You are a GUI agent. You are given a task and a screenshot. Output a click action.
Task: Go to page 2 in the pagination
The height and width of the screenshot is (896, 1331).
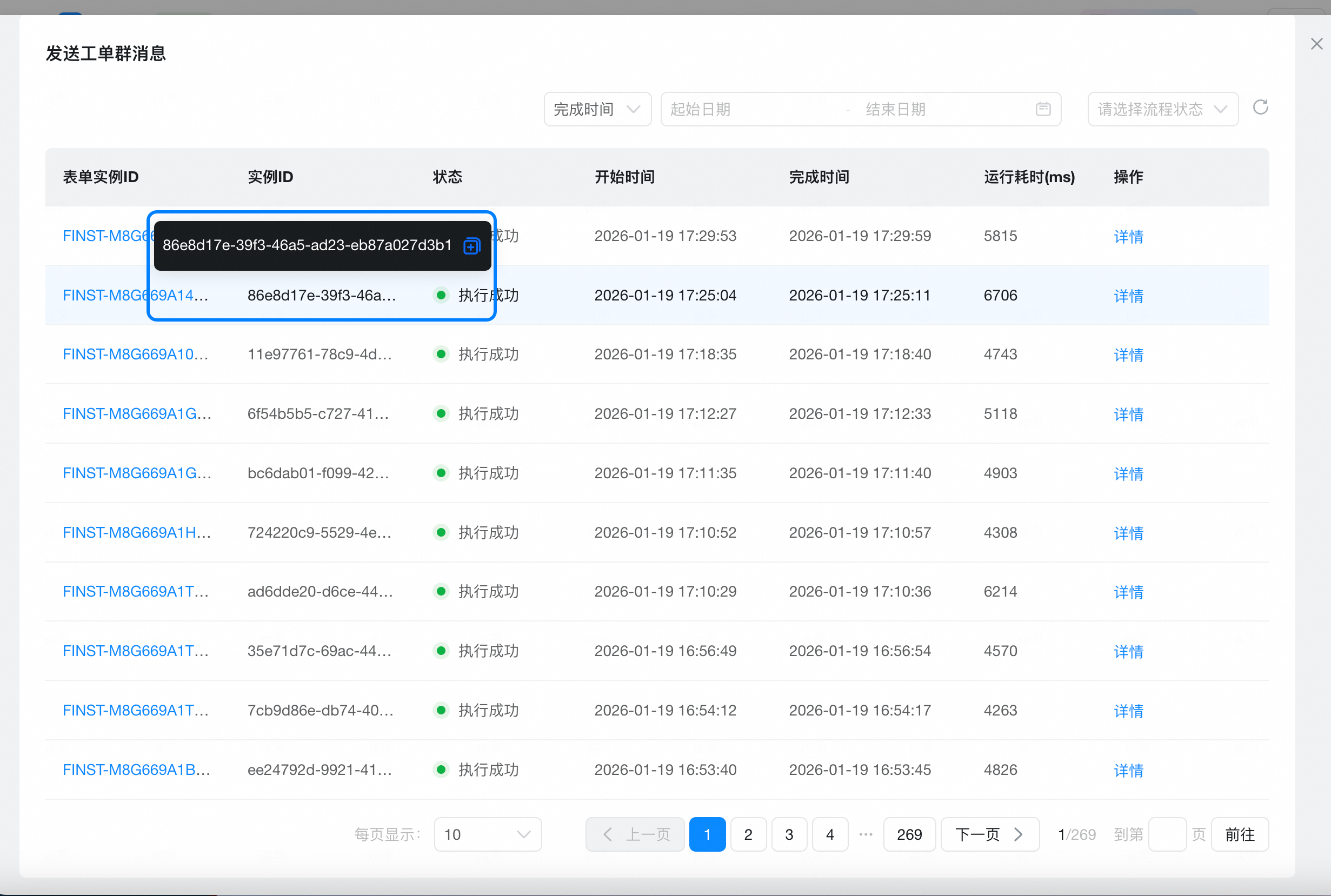coord(748,834)
